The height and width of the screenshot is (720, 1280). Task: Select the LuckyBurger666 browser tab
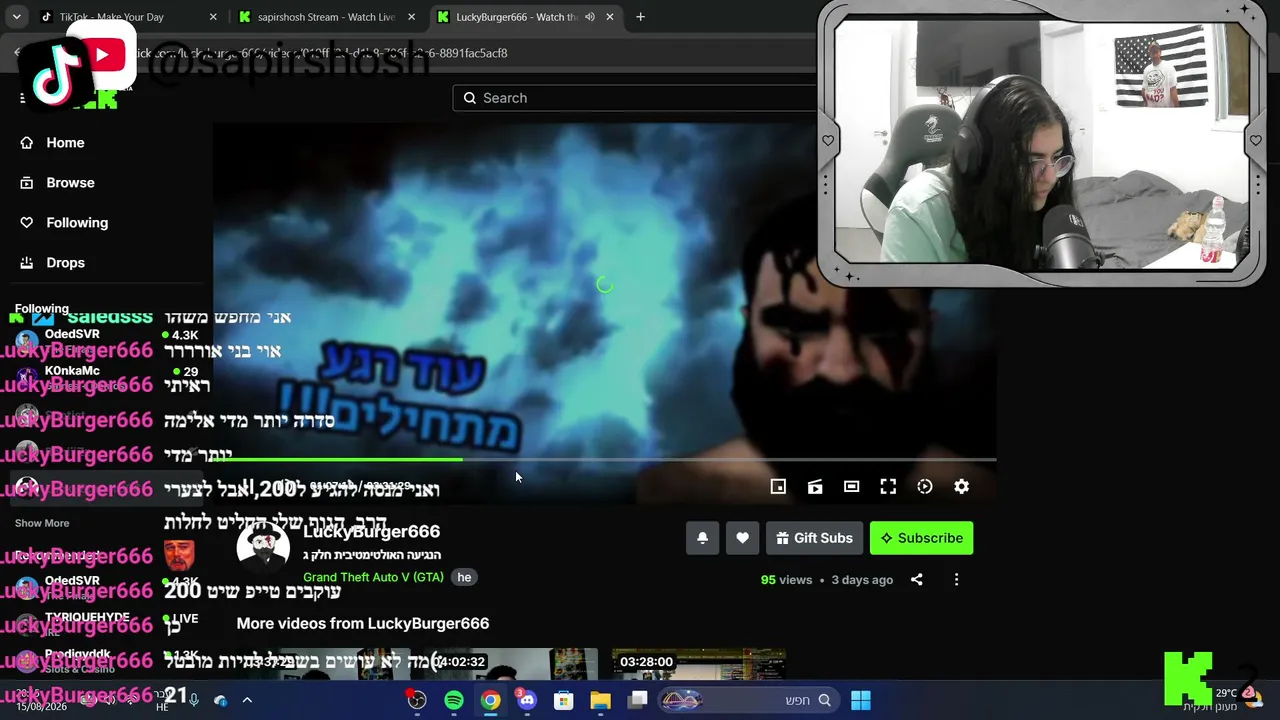click(525, 17)
